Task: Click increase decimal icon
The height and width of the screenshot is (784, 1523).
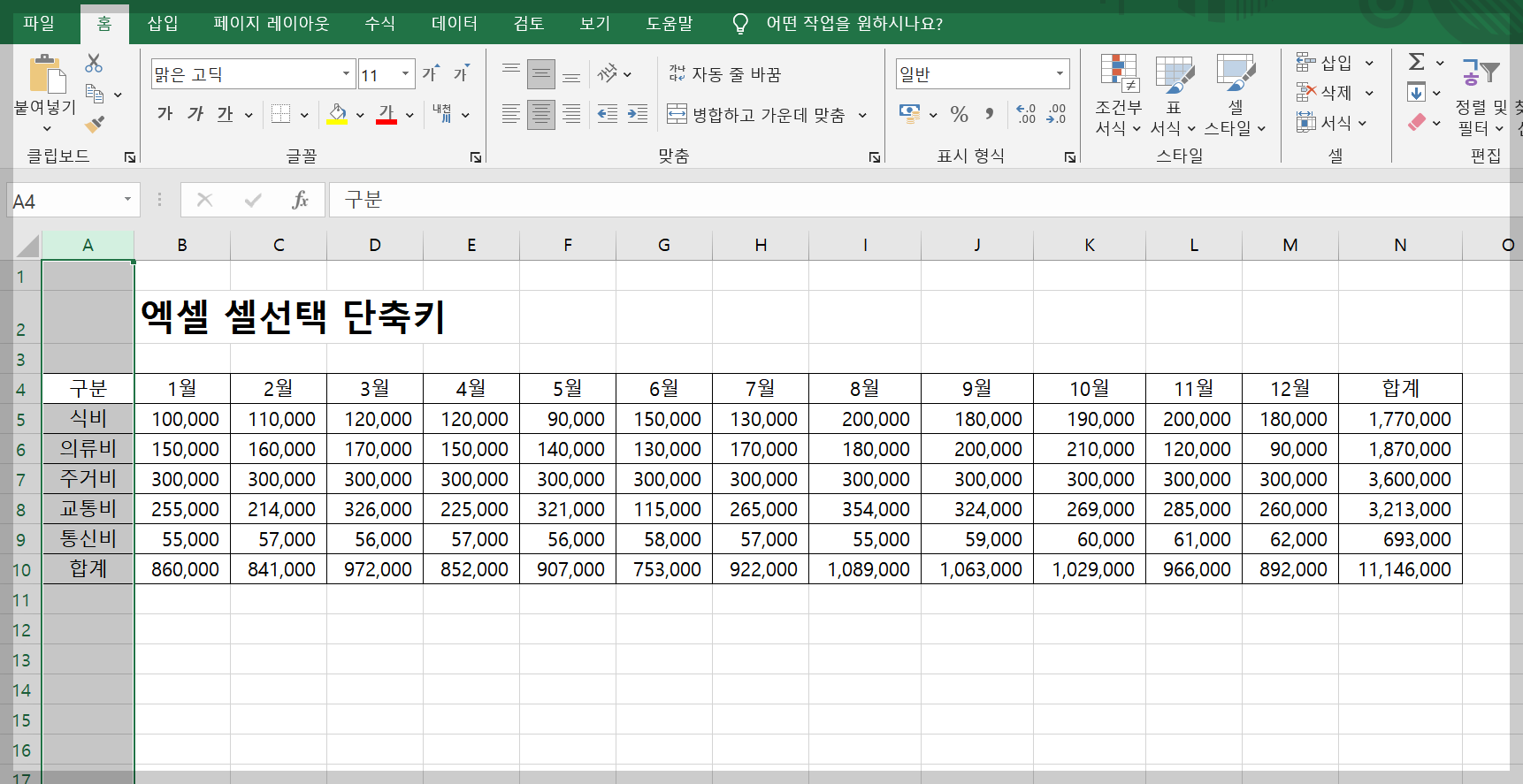Action: (1026, 114)
